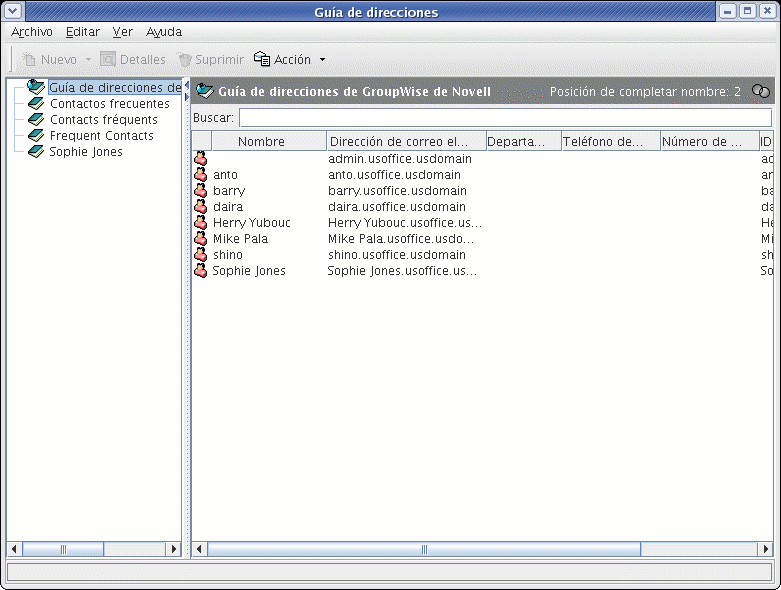Sort by Teléfono de... column header
This screenshot has height=590, width=781.
611,141
